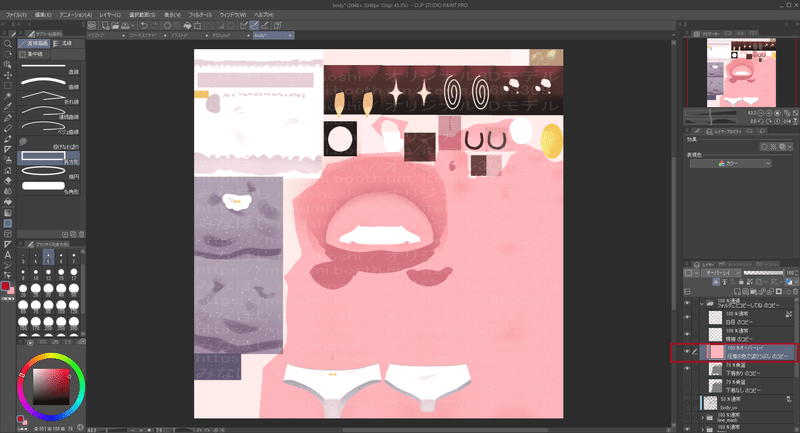Open the ファイル(F) menu
Viewport: 800px width, 433px height.
16,15
